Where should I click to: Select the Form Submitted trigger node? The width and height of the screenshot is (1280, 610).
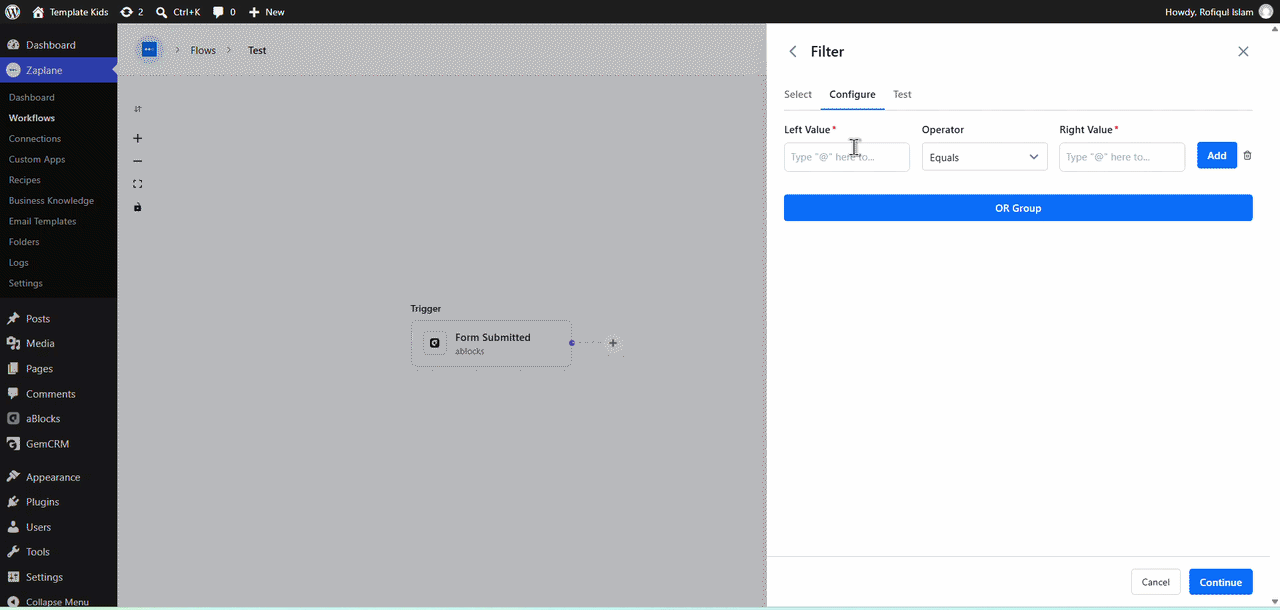(x=491, y=344)
